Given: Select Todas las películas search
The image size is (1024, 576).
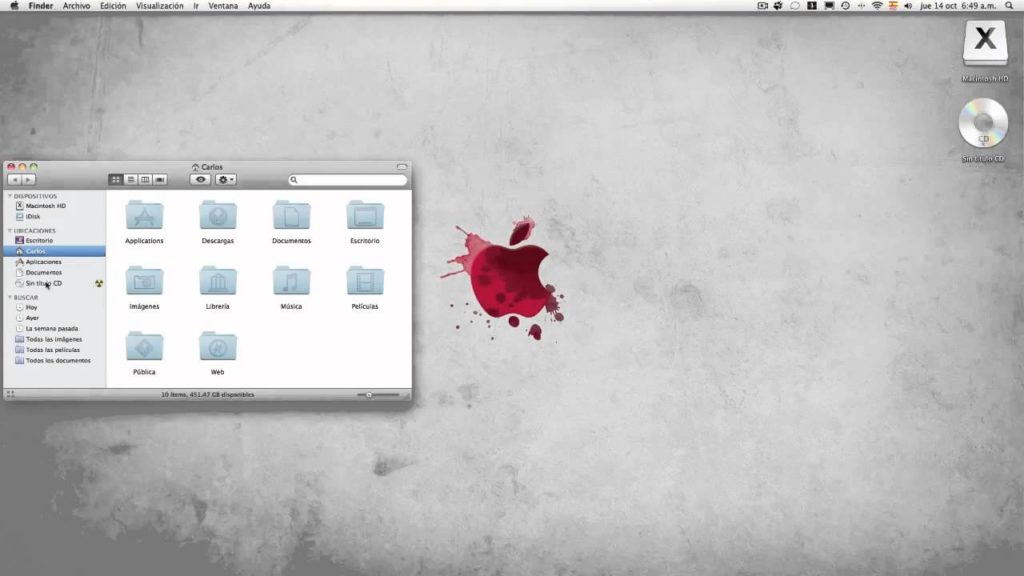Looking at the screenshot, I should (x=54, y=349).
